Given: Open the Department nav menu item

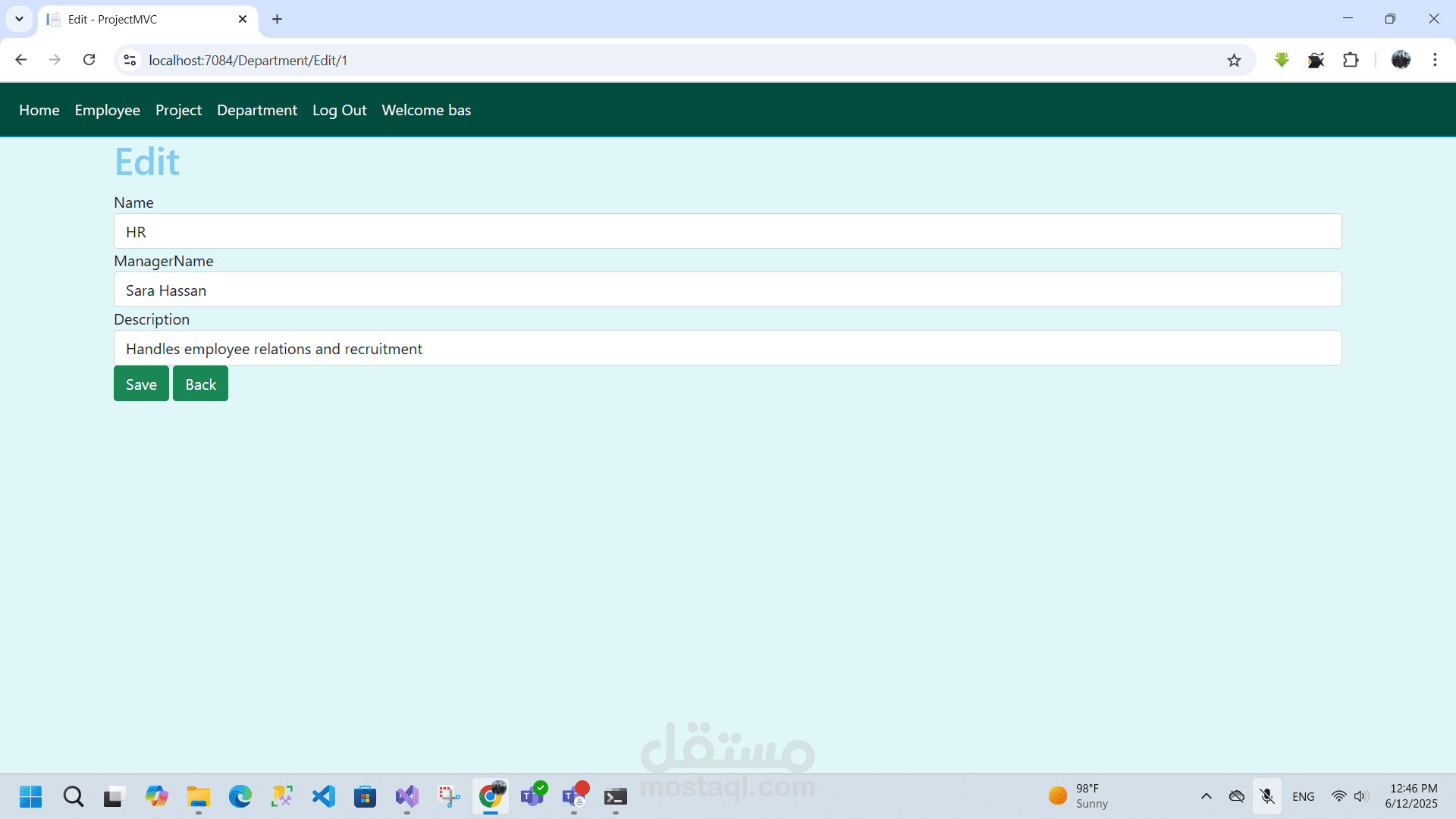Looking at the screenshot, I should 257,110.
